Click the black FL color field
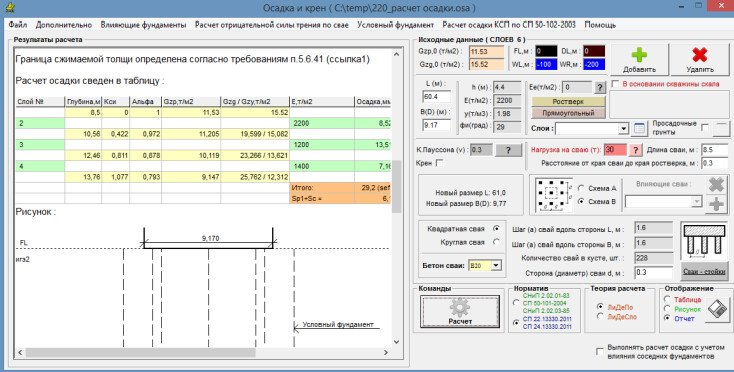Screen dimensions: 734x372 click(546, 51)
